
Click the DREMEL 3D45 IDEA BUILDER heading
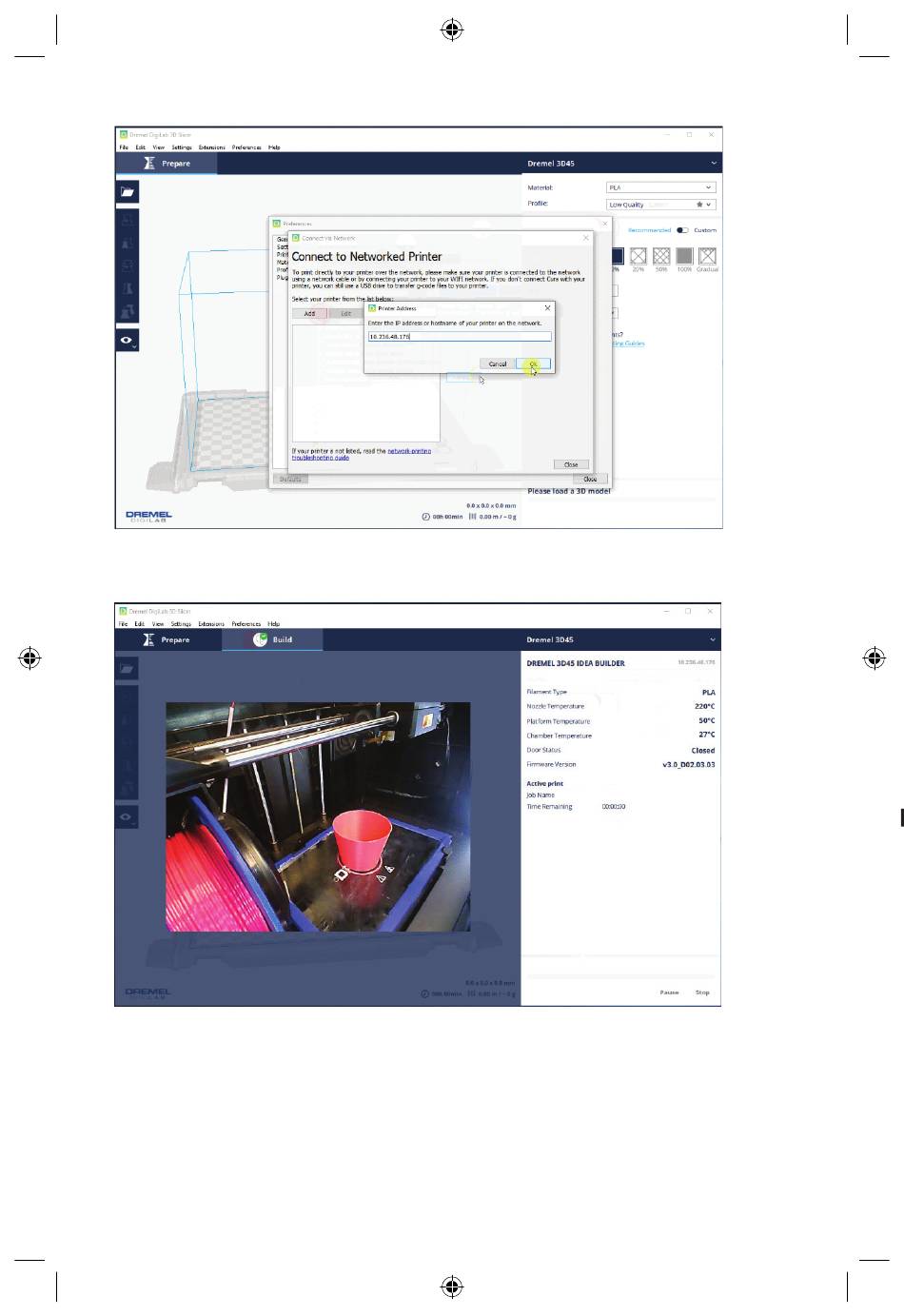(x=576, y=663)
